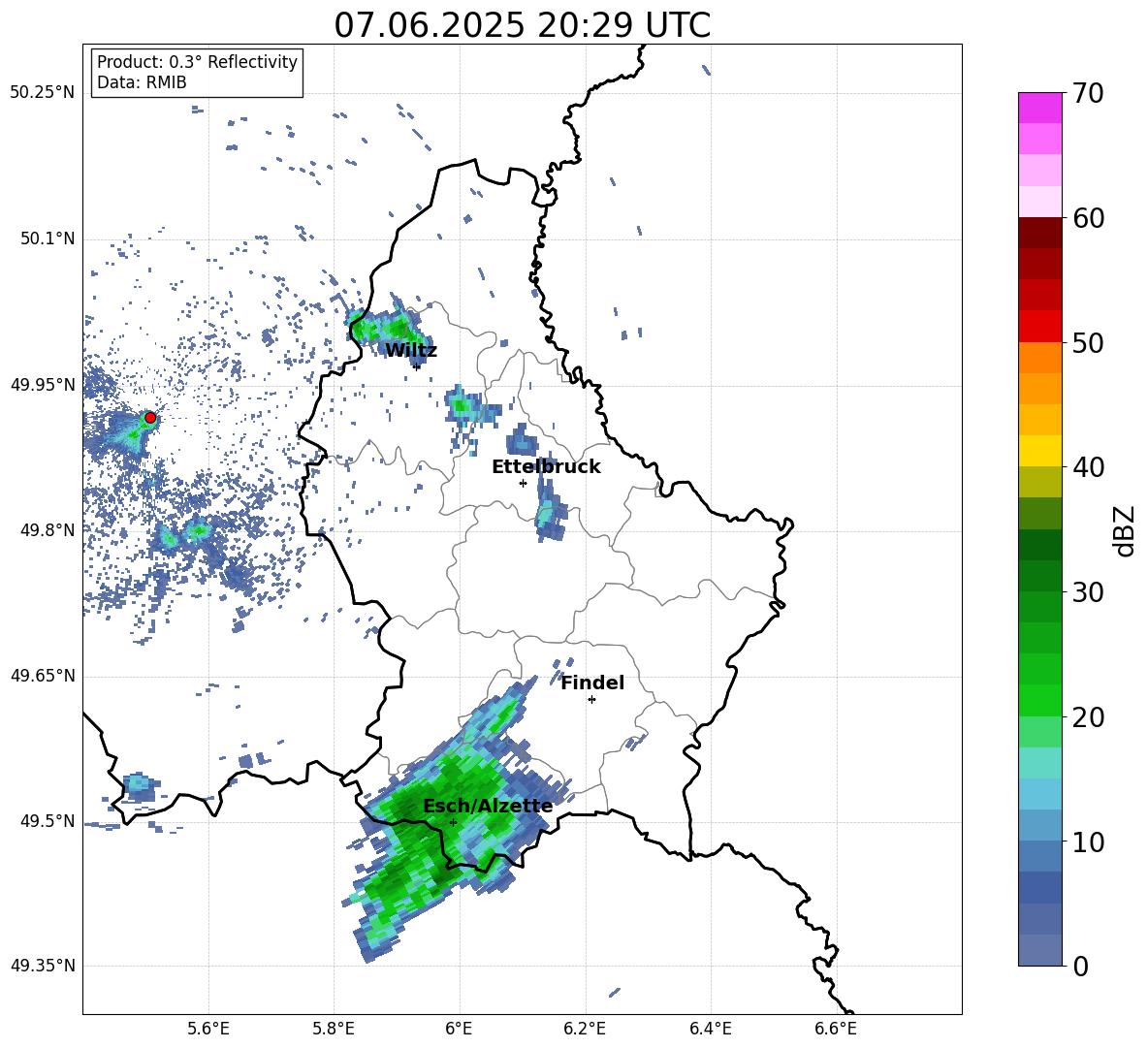
Task: Click the 50.1°N latitude label
Action: pos(48,239)
